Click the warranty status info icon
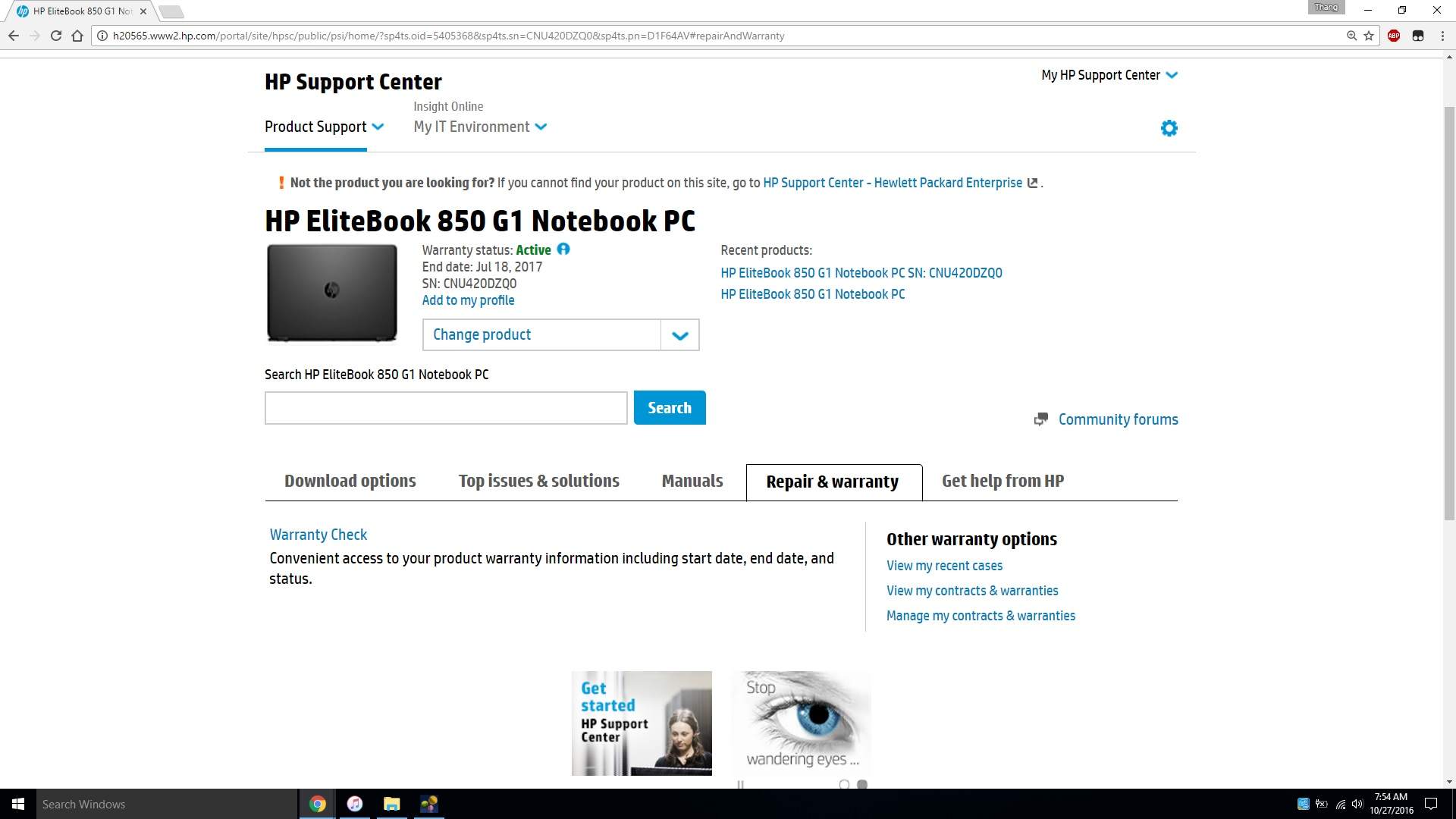Screen dimensions: 1456x819 coord(563,249)
